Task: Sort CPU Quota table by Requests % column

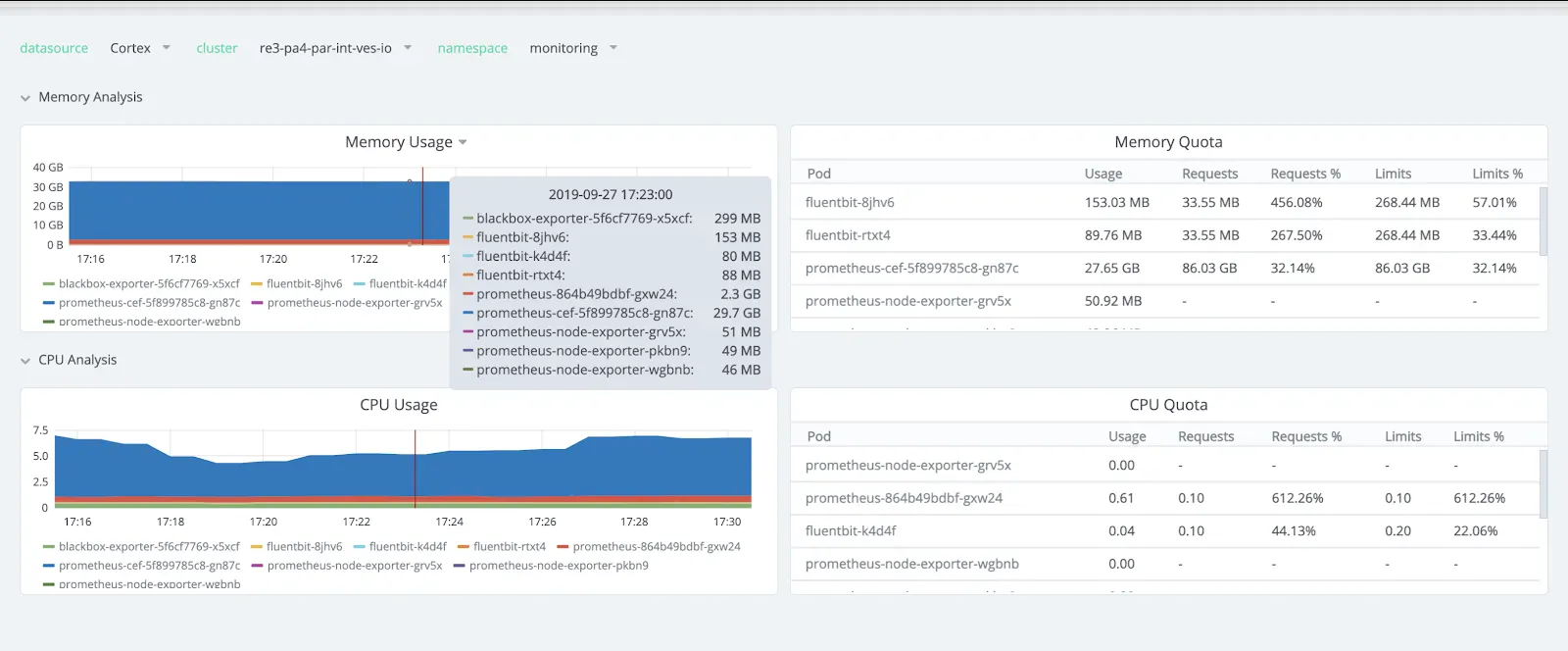Action: coord(1306,436)
